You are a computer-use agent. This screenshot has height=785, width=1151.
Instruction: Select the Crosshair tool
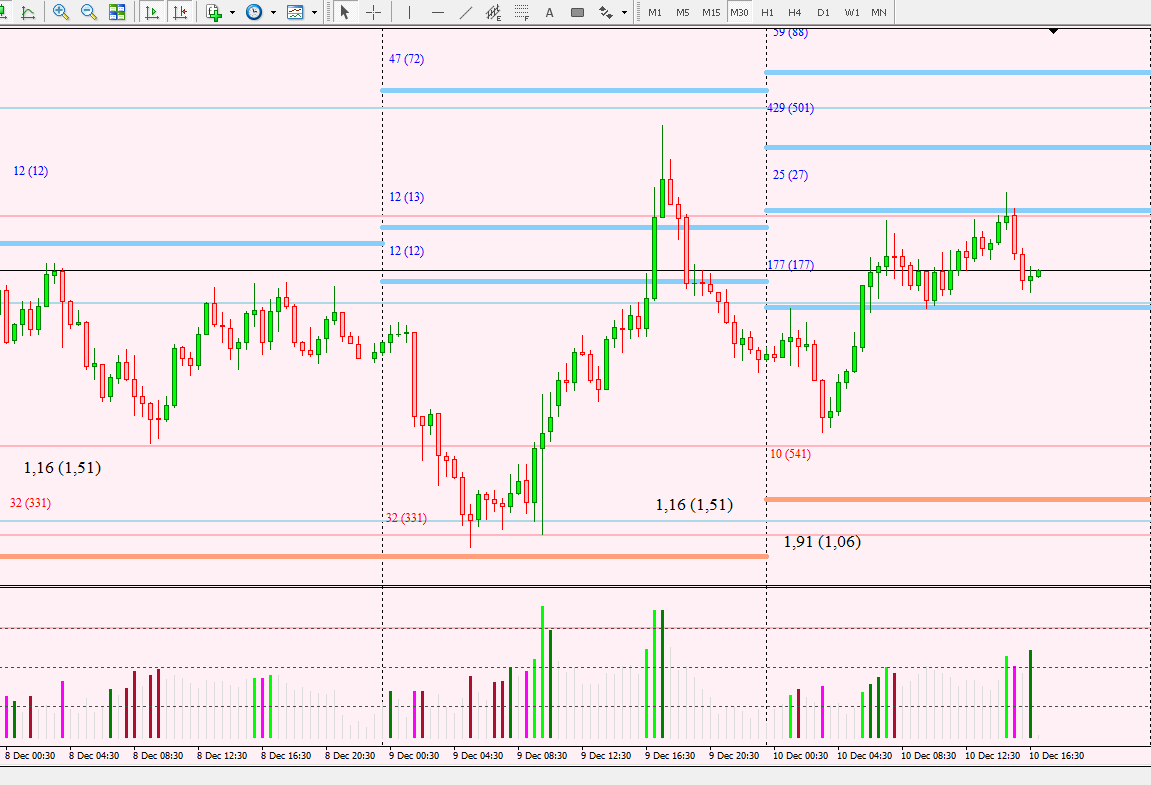pyautogui.click(x=373, y=12)
